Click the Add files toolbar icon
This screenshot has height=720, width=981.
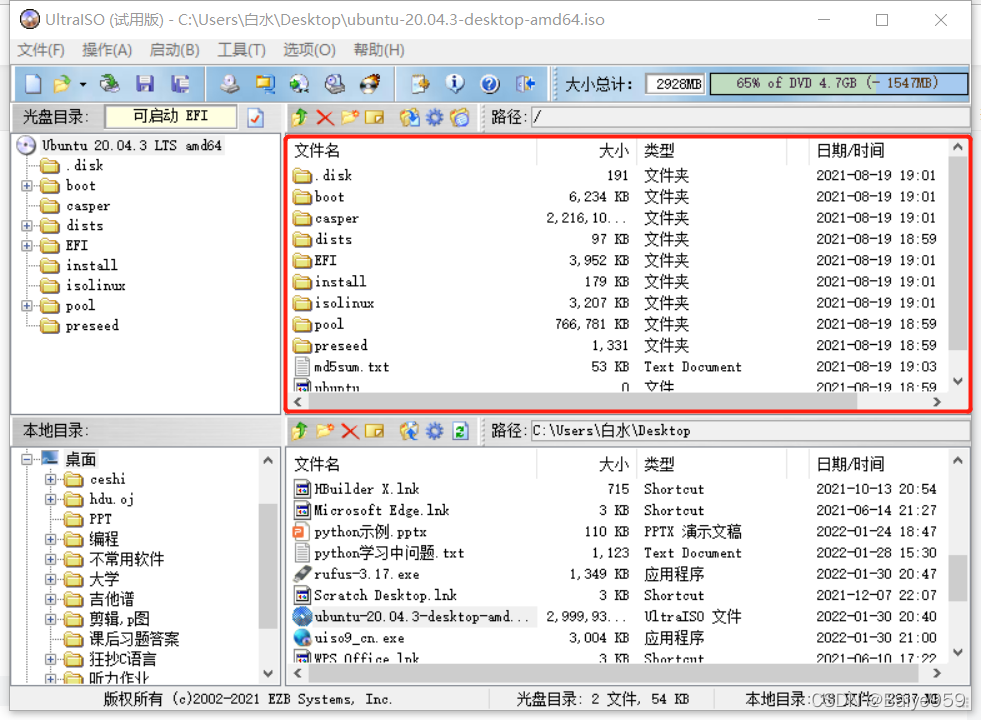[420, 83]
